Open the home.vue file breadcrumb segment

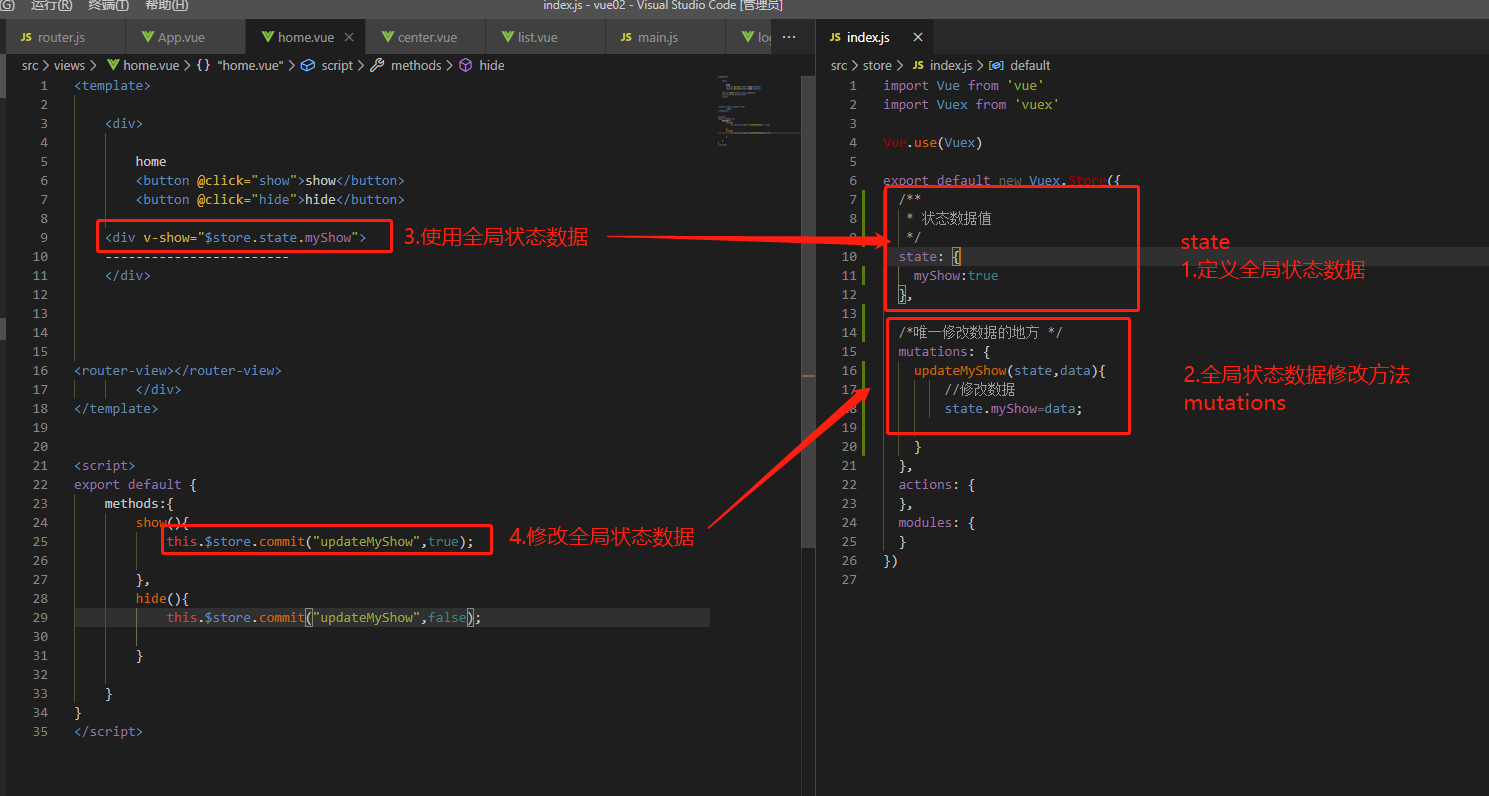point(152,65)
